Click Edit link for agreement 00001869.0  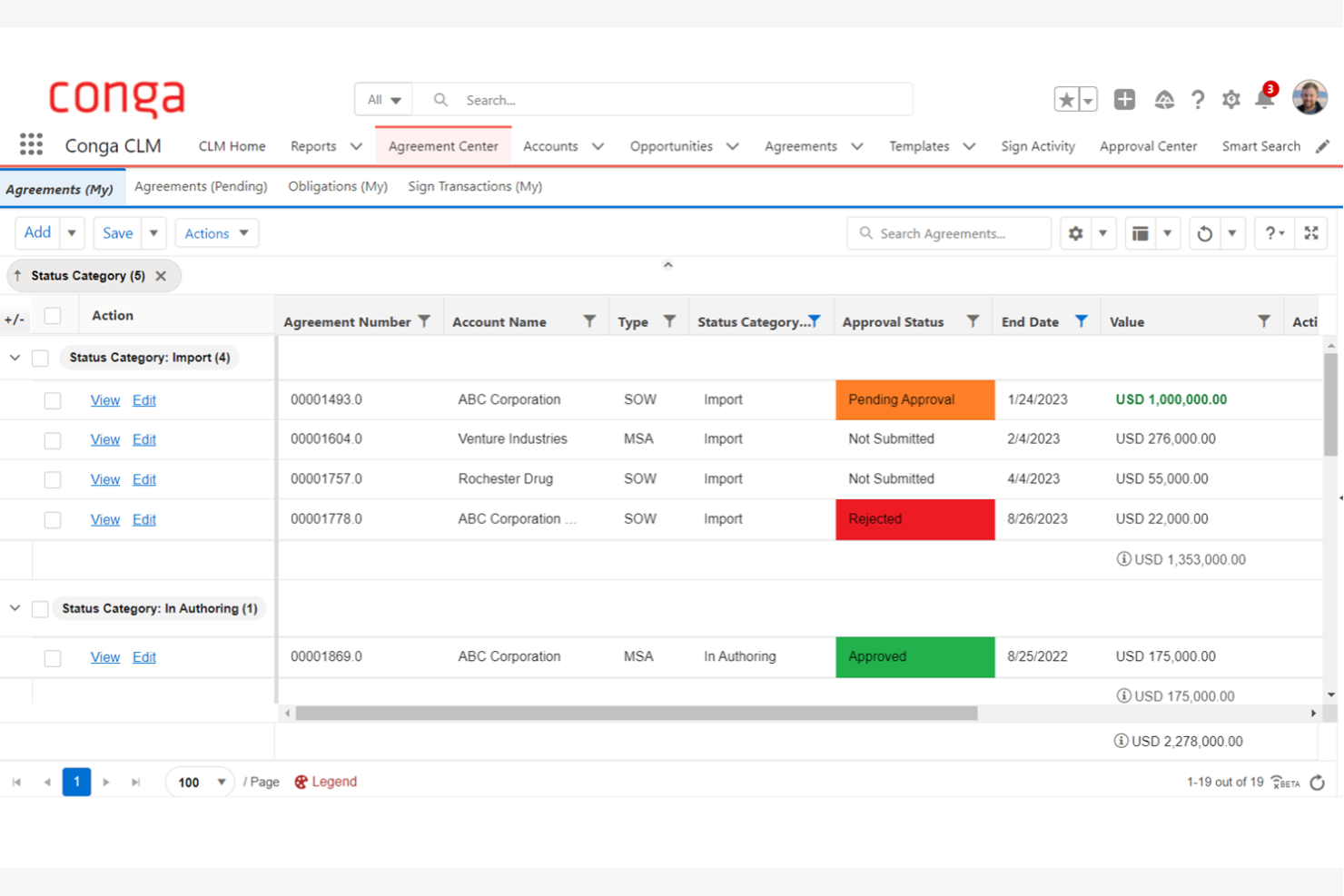[x=143, y=657]
